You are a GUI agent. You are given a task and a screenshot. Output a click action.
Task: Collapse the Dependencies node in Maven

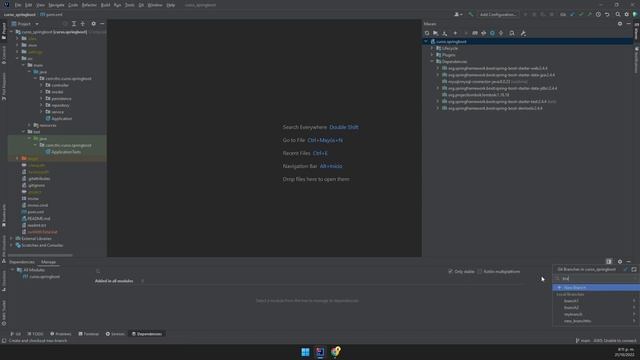[x=432, y=62]
